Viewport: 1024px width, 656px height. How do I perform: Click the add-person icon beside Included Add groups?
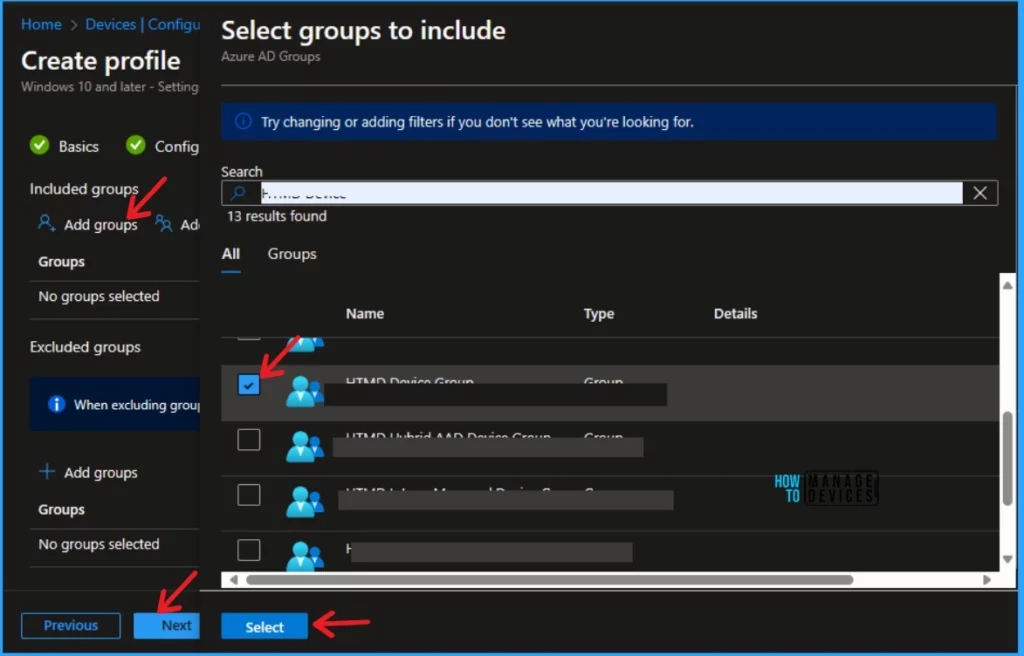46,223
